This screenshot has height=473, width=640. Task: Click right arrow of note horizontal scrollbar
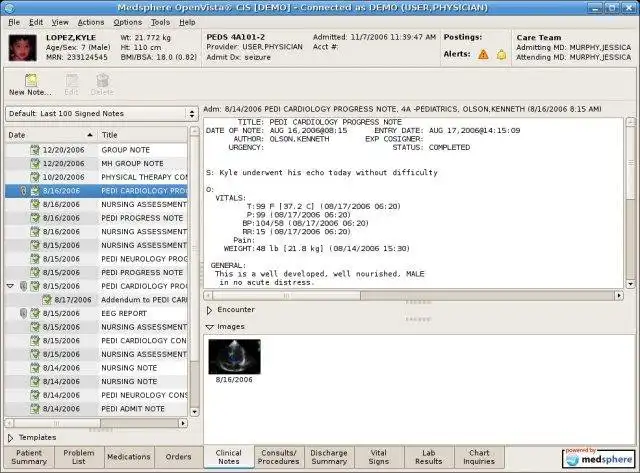(x=619, y=295)
